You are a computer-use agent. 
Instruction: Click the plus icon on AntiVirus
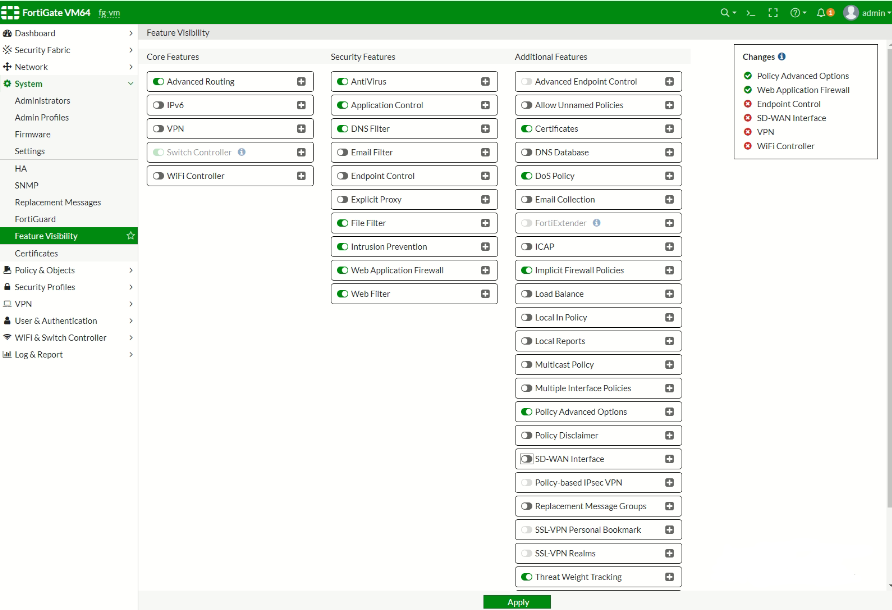[485, 81]
